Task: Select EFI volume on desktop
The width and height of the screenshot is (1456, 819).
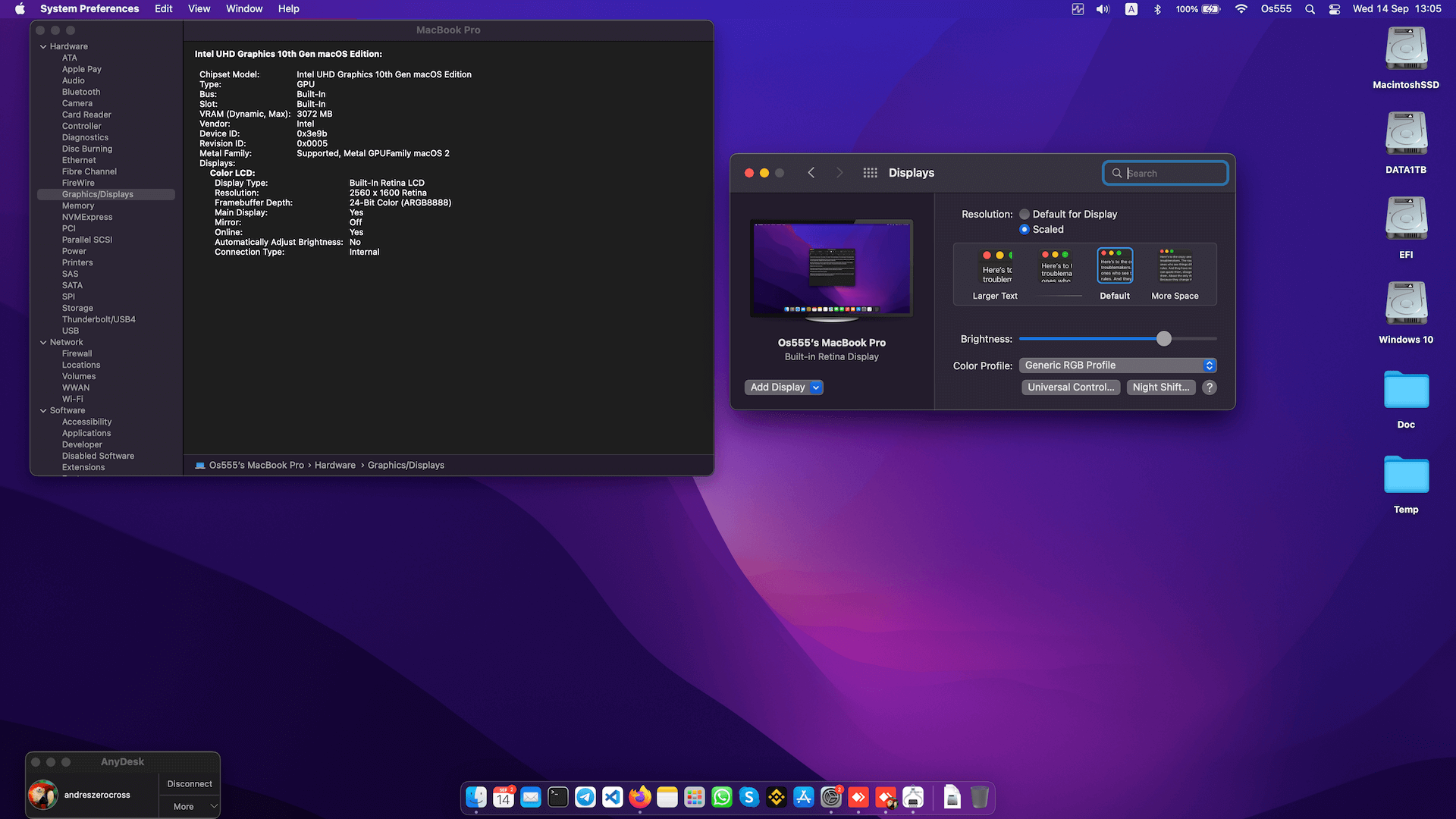Action: [1406, 227]
